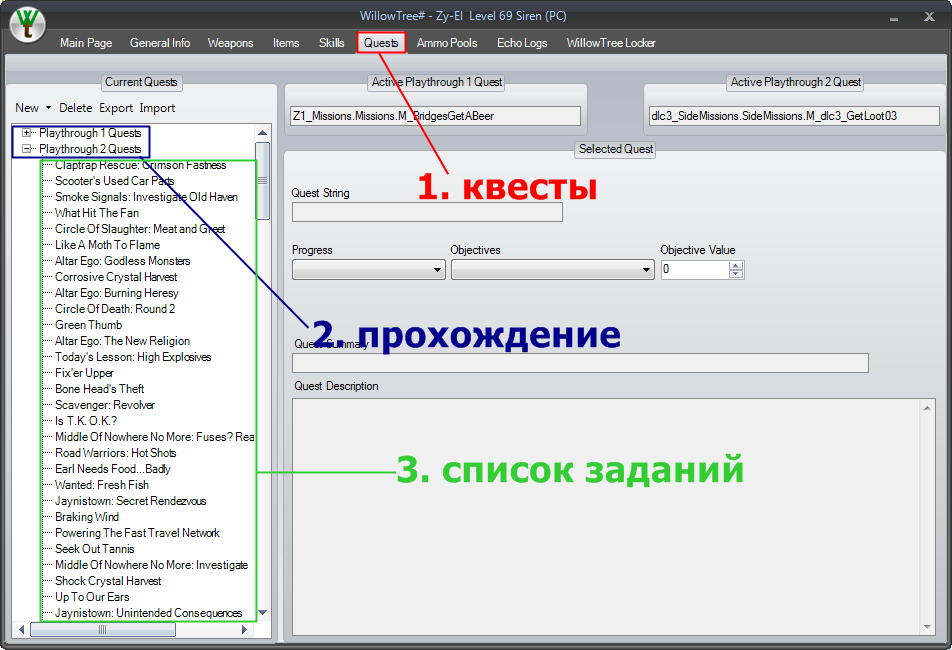Select the Playthrough 1 Quests label
The height and width of the screenshot is (650, 952).
90,133
